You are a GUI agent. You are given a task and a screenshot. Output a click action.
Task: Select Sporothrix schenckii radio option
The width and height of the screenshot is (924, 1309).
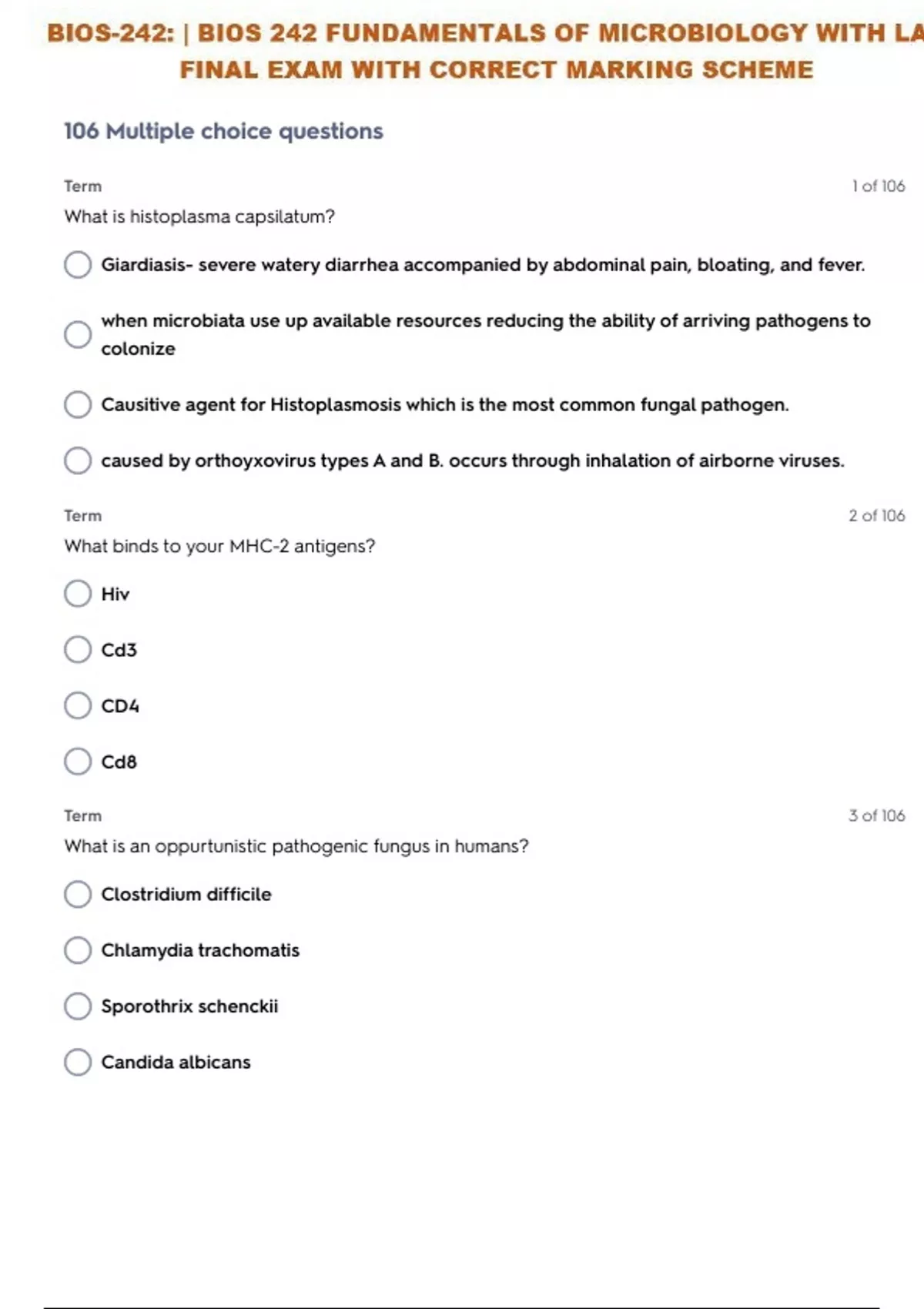(x=78, y=1006)
